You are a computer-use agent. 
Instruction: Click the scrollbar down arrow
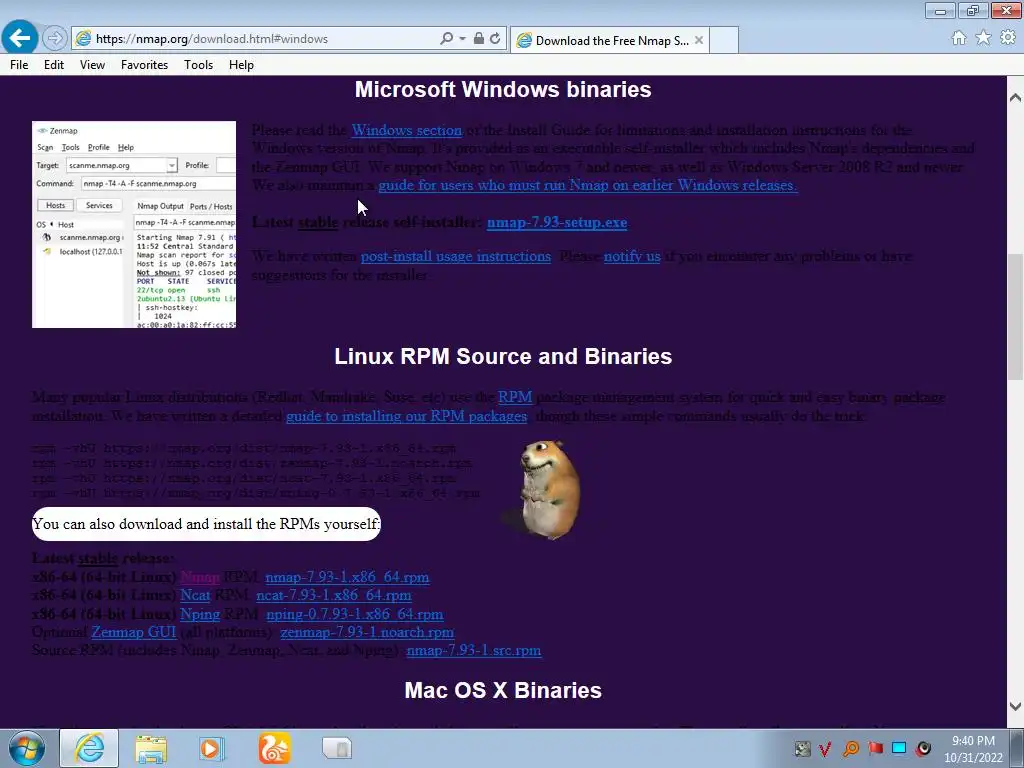point(1015,706)
